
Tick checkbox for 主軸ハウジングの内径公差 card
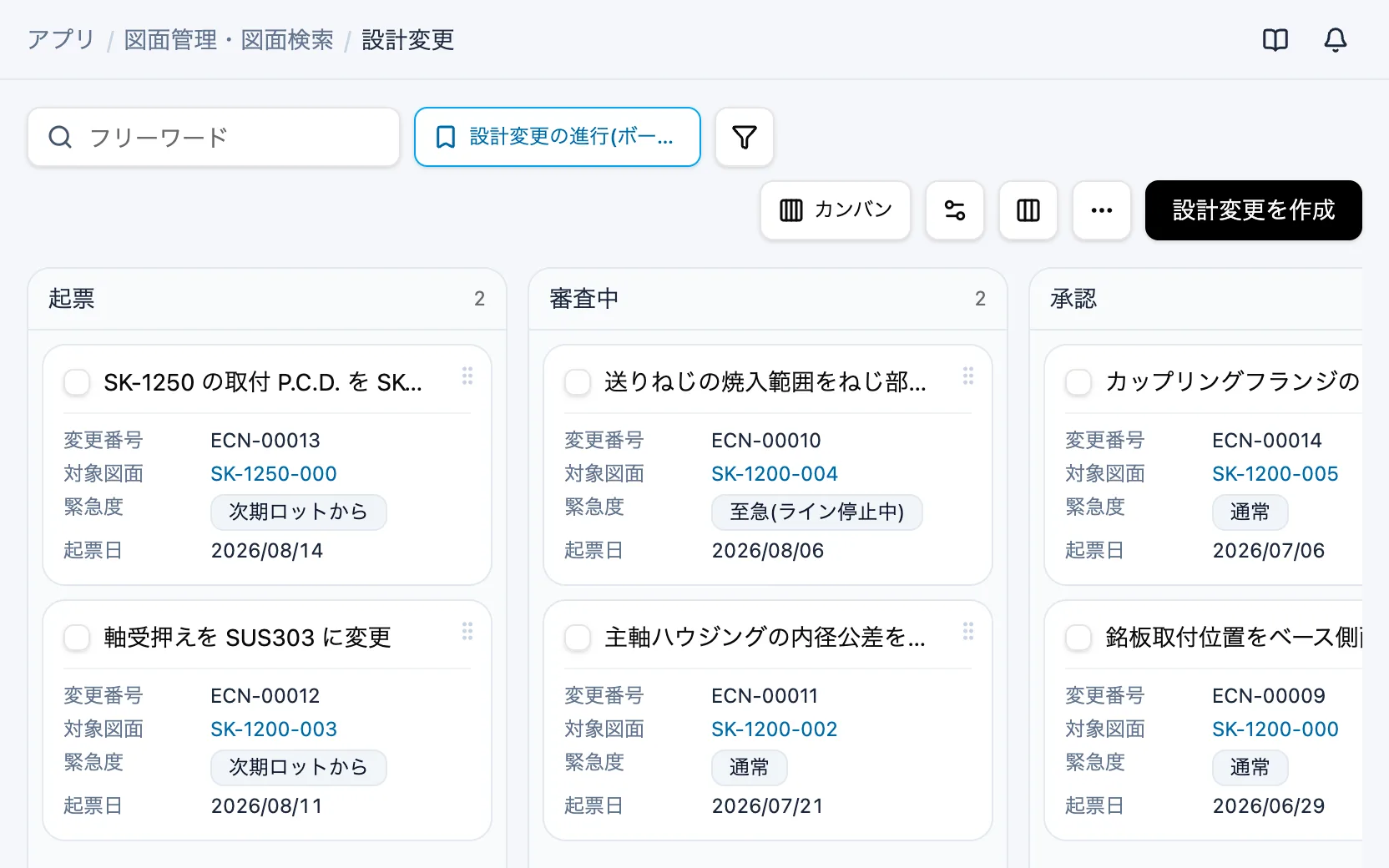[578, 638]
